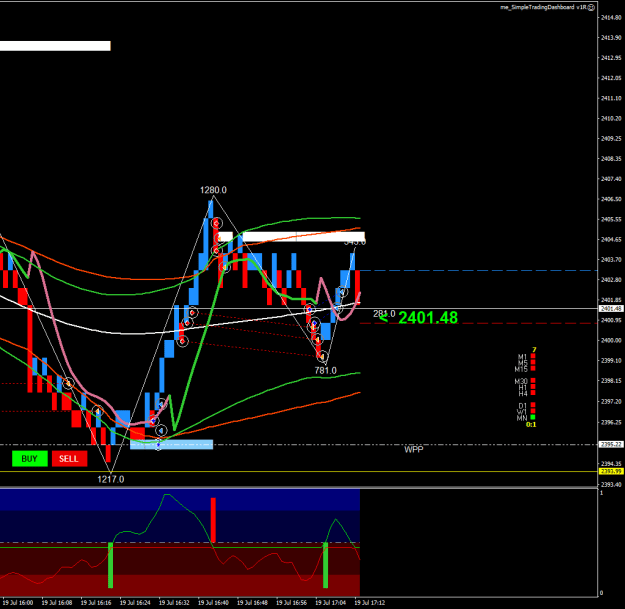
Task: Click the 2393.40 price scale value
Action: [x=611, y=484]
